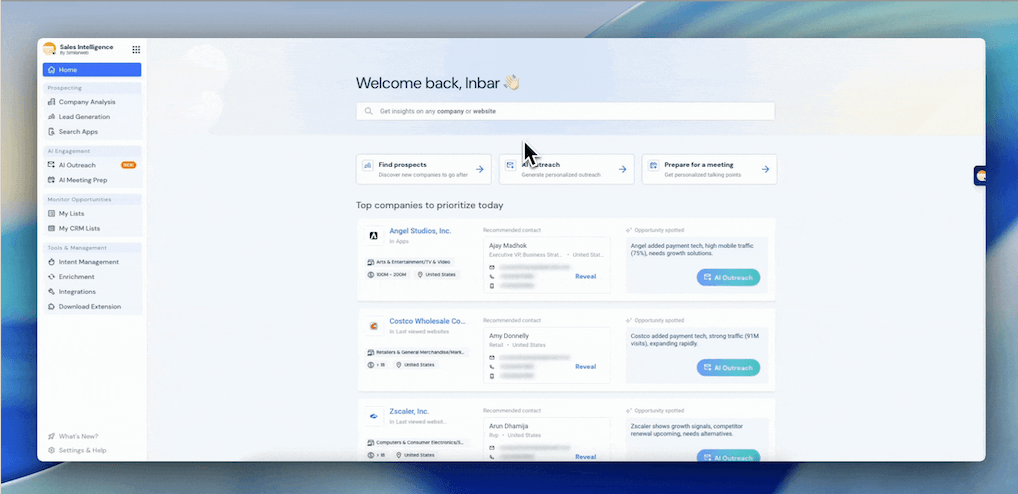
Task: Click the NEW badge on AI Outreach
Action: 129,165
